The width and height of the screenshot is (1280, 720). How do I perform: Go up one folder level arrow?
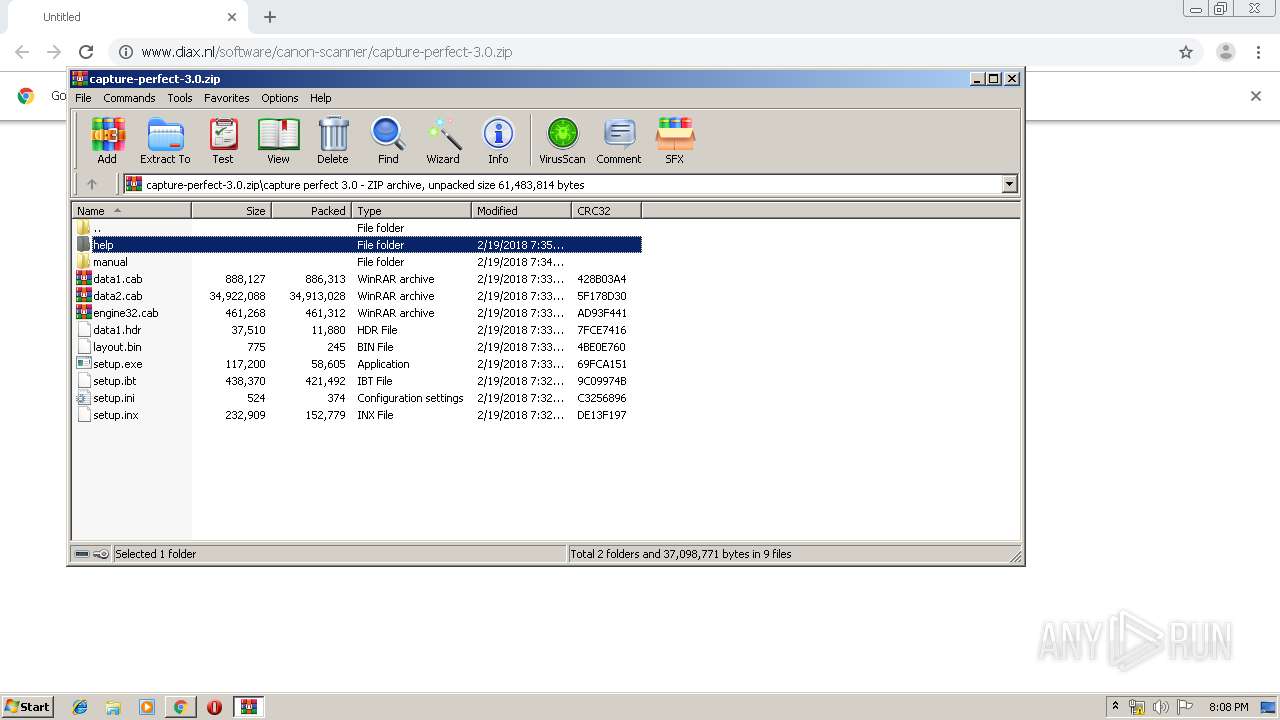pos(92,184)
